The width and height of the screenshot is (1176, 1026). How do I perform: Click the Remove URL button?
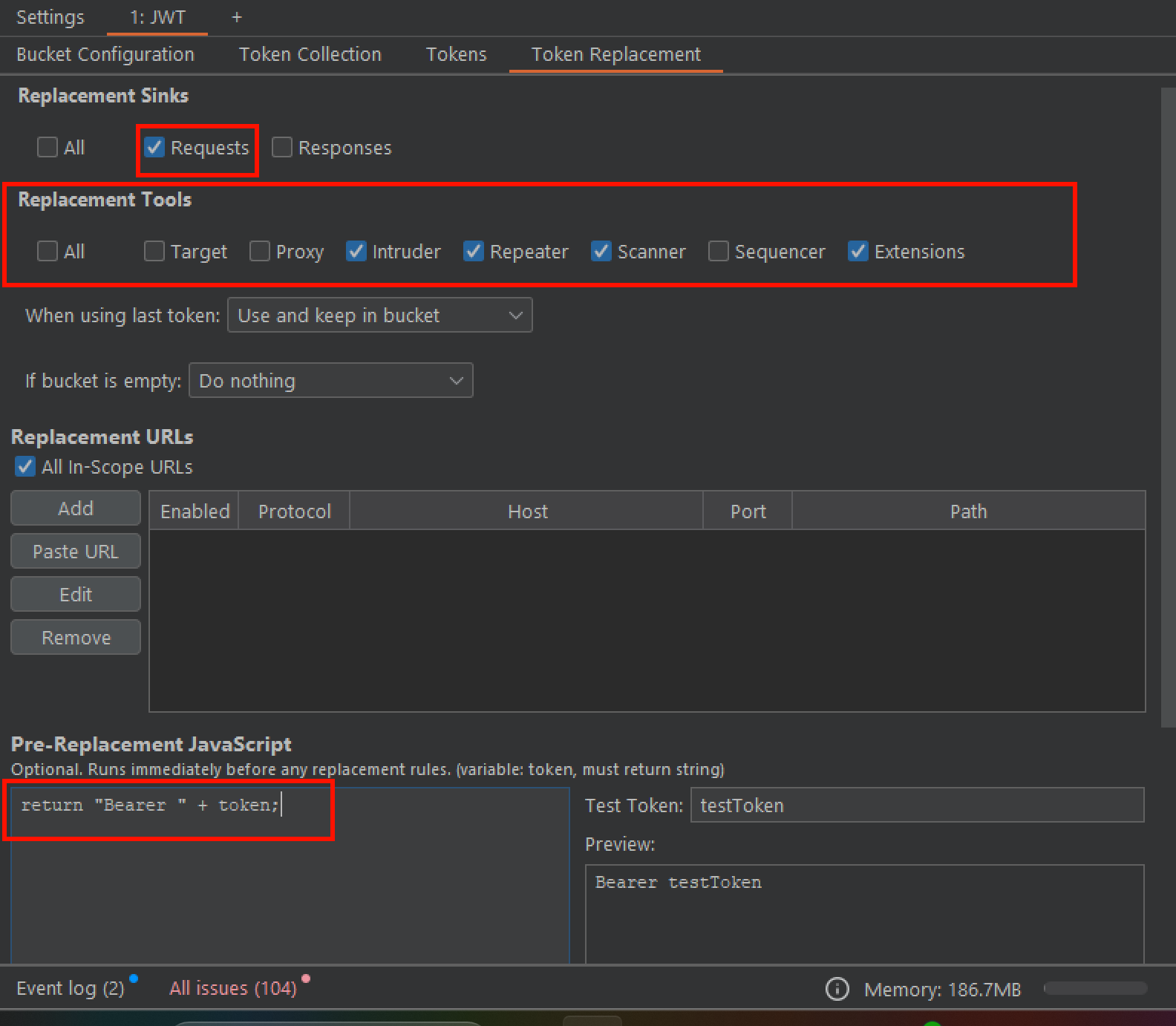pos(76,638)
